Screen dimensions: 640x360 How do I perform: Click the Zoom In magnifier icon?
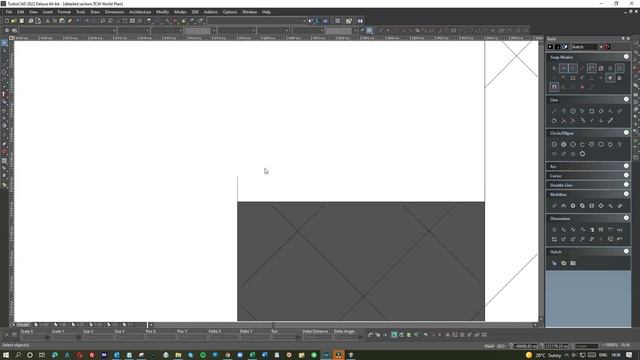(103, 21)
